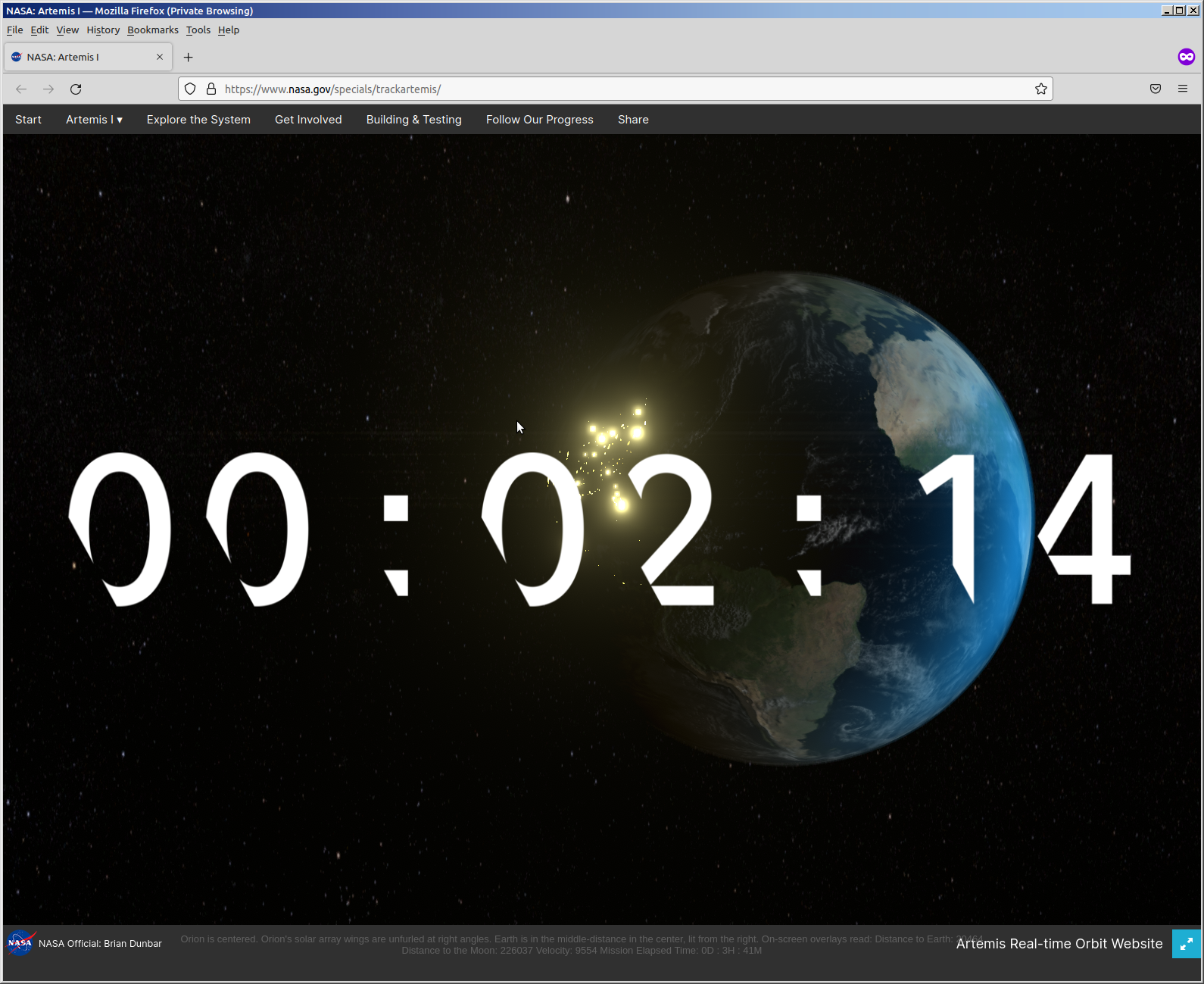Open a new tab with plus button
1204x984 pixels.
click(189, 58)
